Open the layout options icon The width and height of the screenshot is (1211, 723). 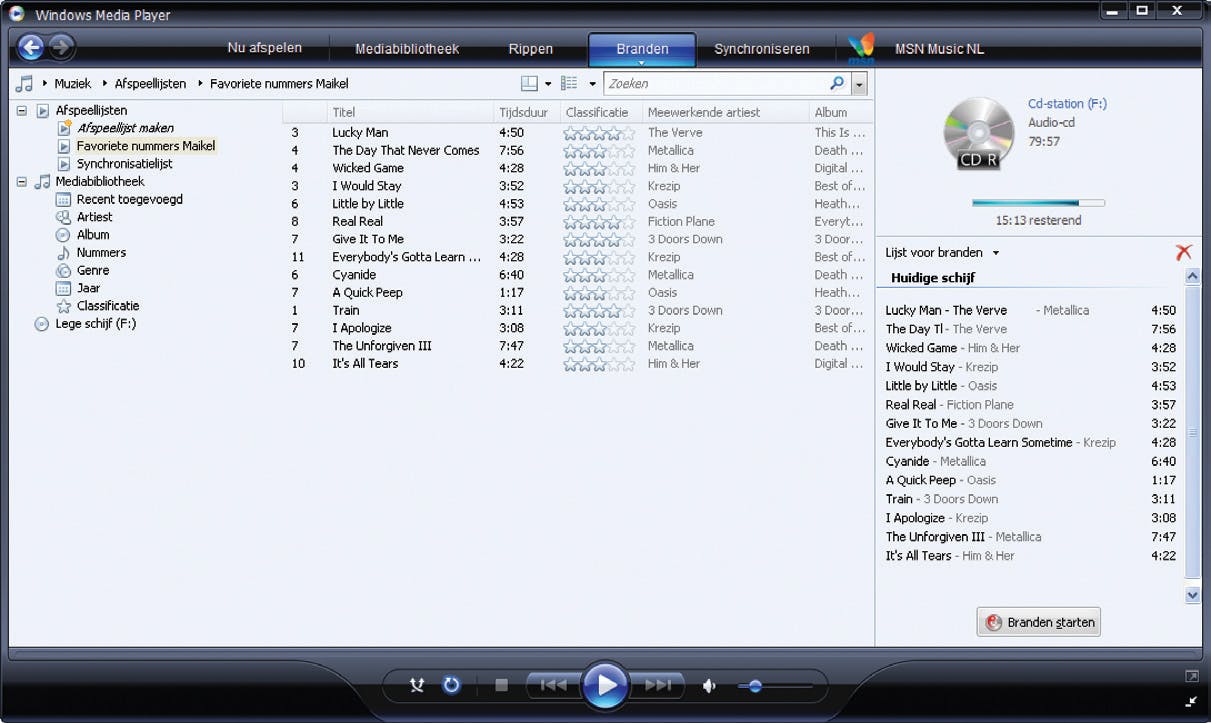click(x=530, y=84)
